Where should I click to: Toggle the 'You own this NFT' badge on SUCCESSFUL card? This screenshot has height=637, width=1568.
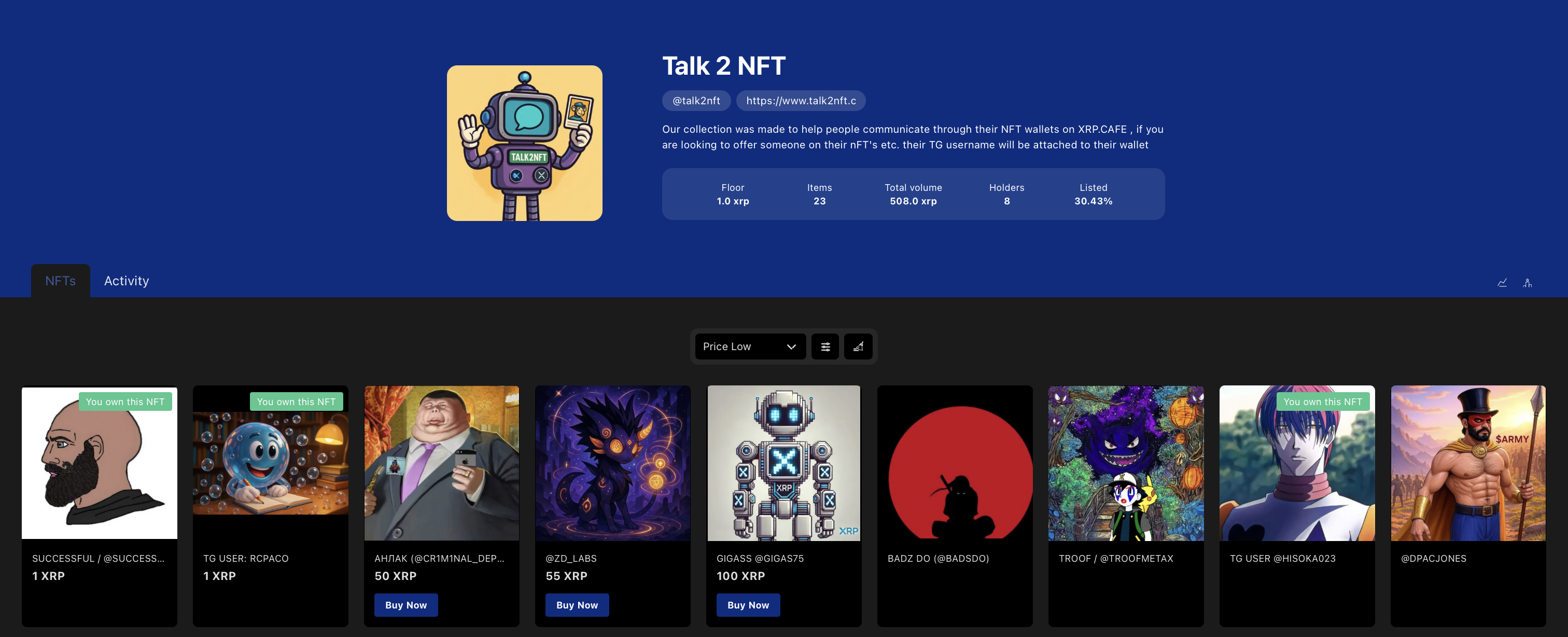[125, 401]
